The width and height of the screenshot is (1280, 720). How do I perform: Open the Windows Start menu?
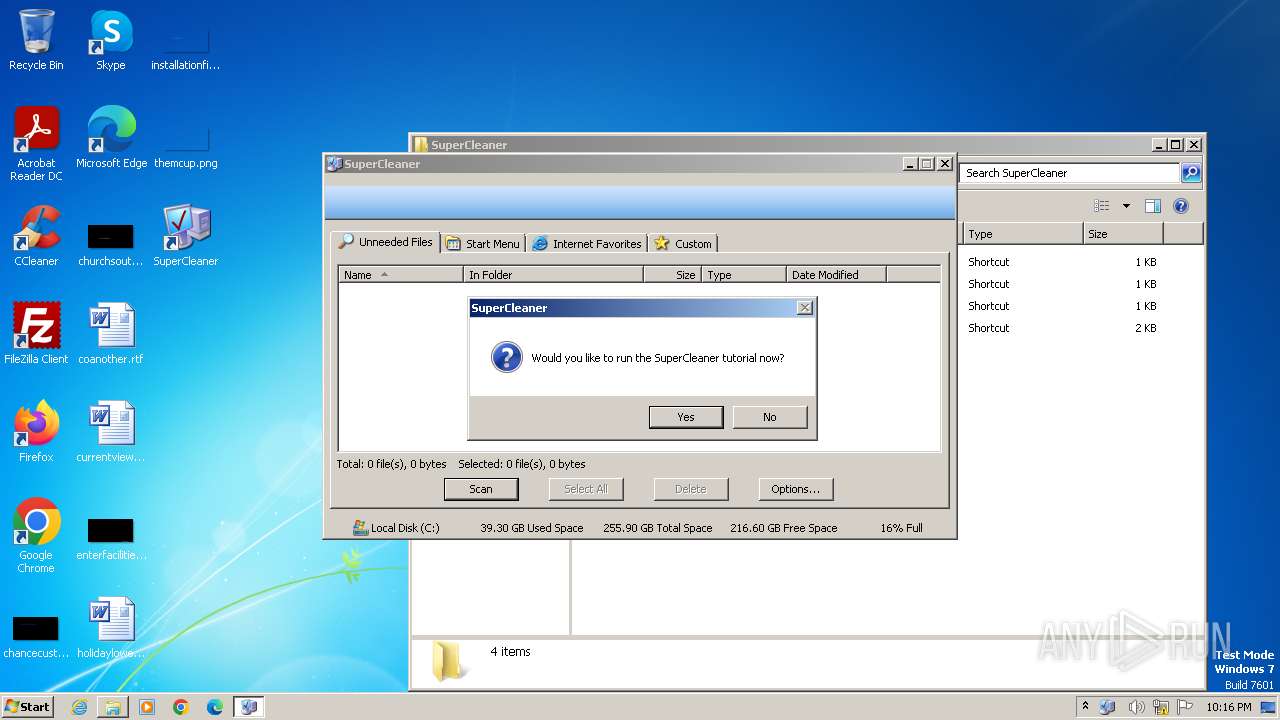(27, 706)
